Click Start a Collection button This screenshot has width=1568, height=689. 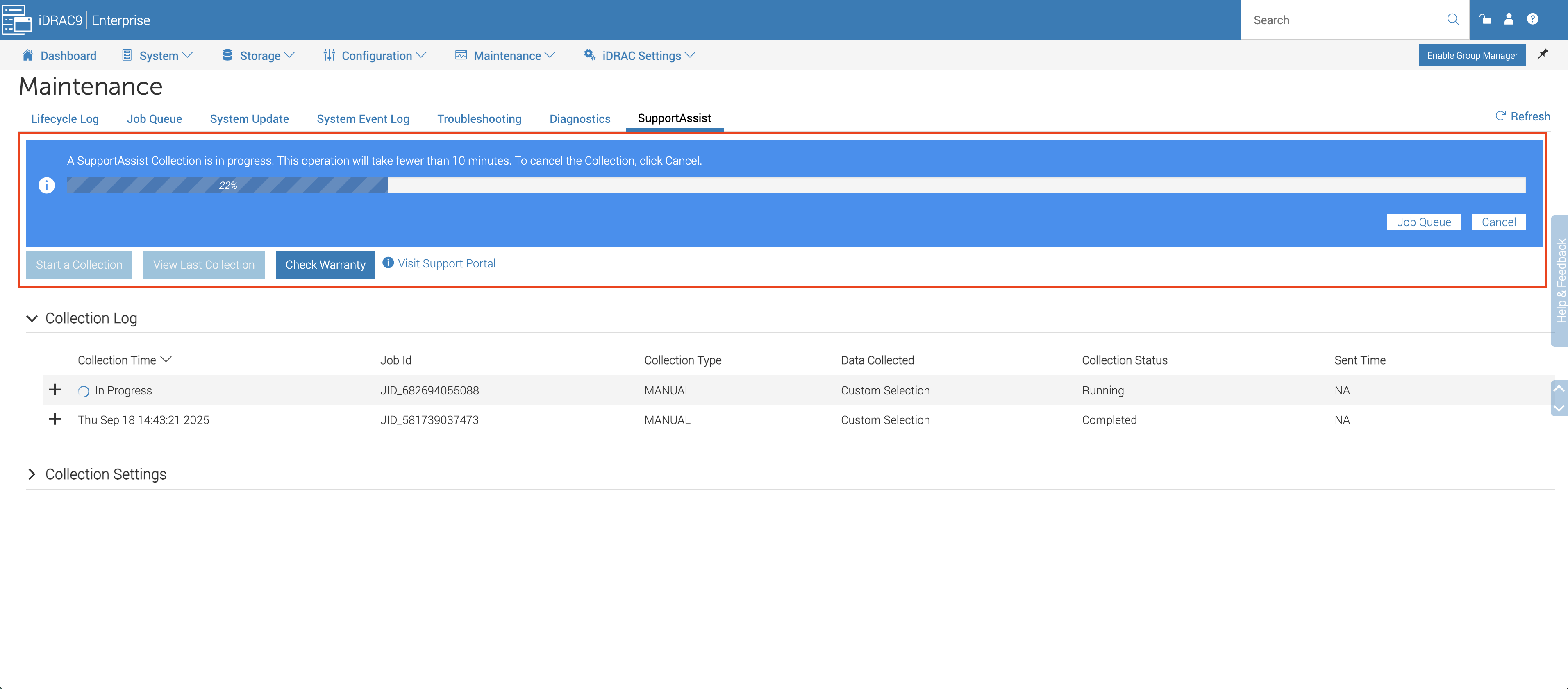[x=79, y=265]
